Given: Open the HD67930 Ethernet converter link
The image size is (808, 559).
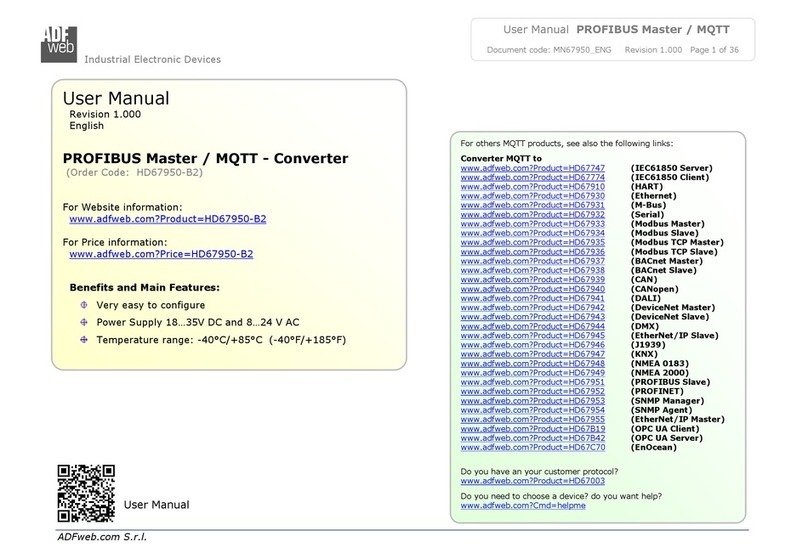Looking at the screenshot, I should 533,196.
